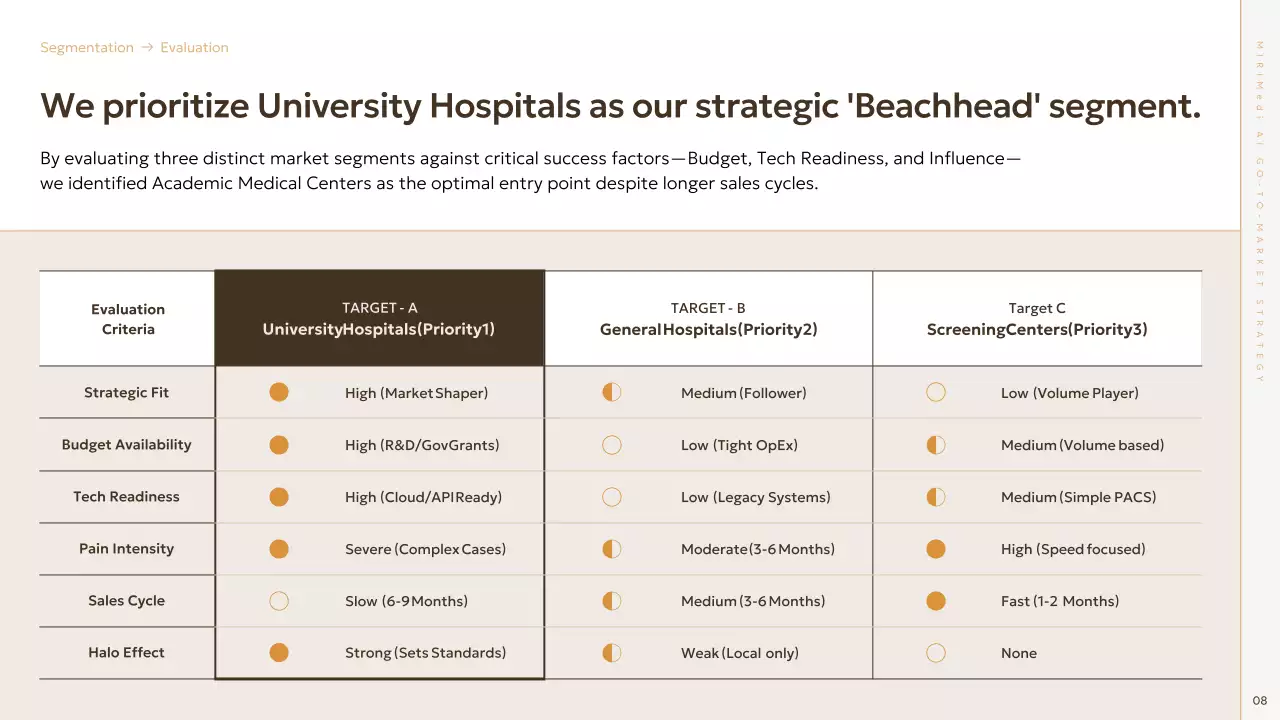Screen dimensions: 1280x720
Task: Click the arrow between Segmentation and Evaluation
Action: pos(147,47)
